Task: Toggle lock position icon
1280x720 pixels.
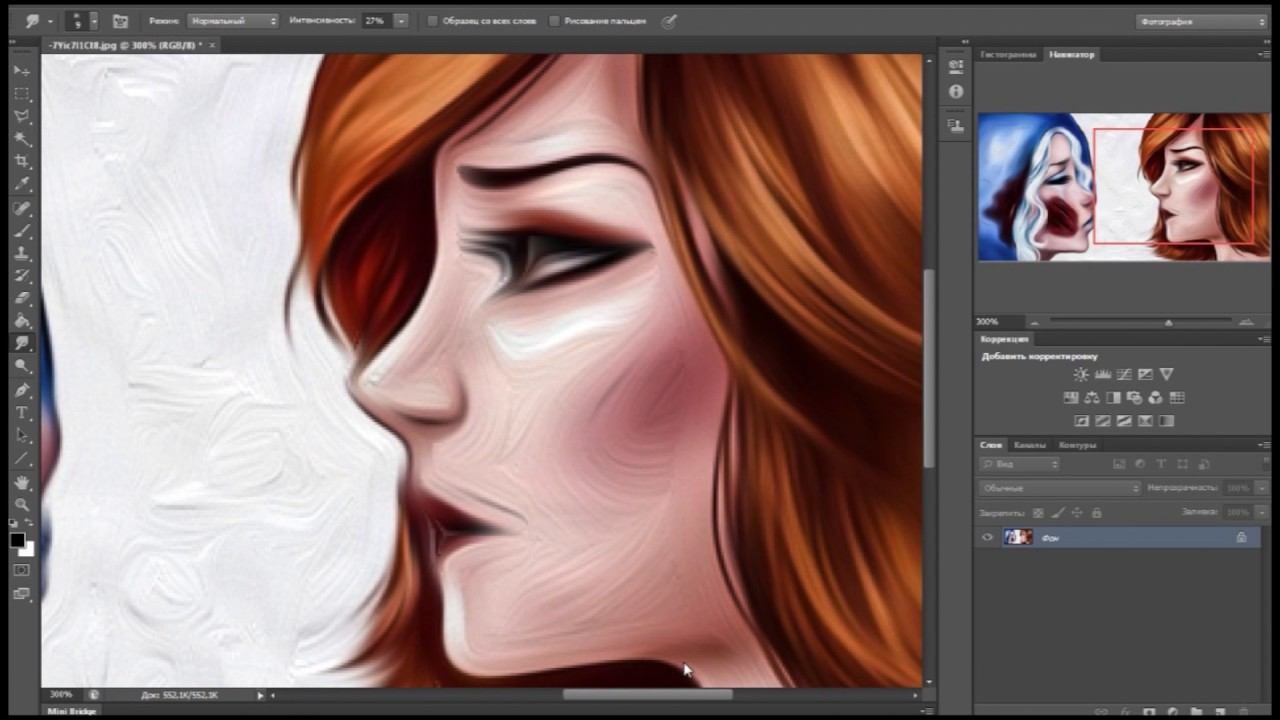Action: click(x=1077, y=512)
